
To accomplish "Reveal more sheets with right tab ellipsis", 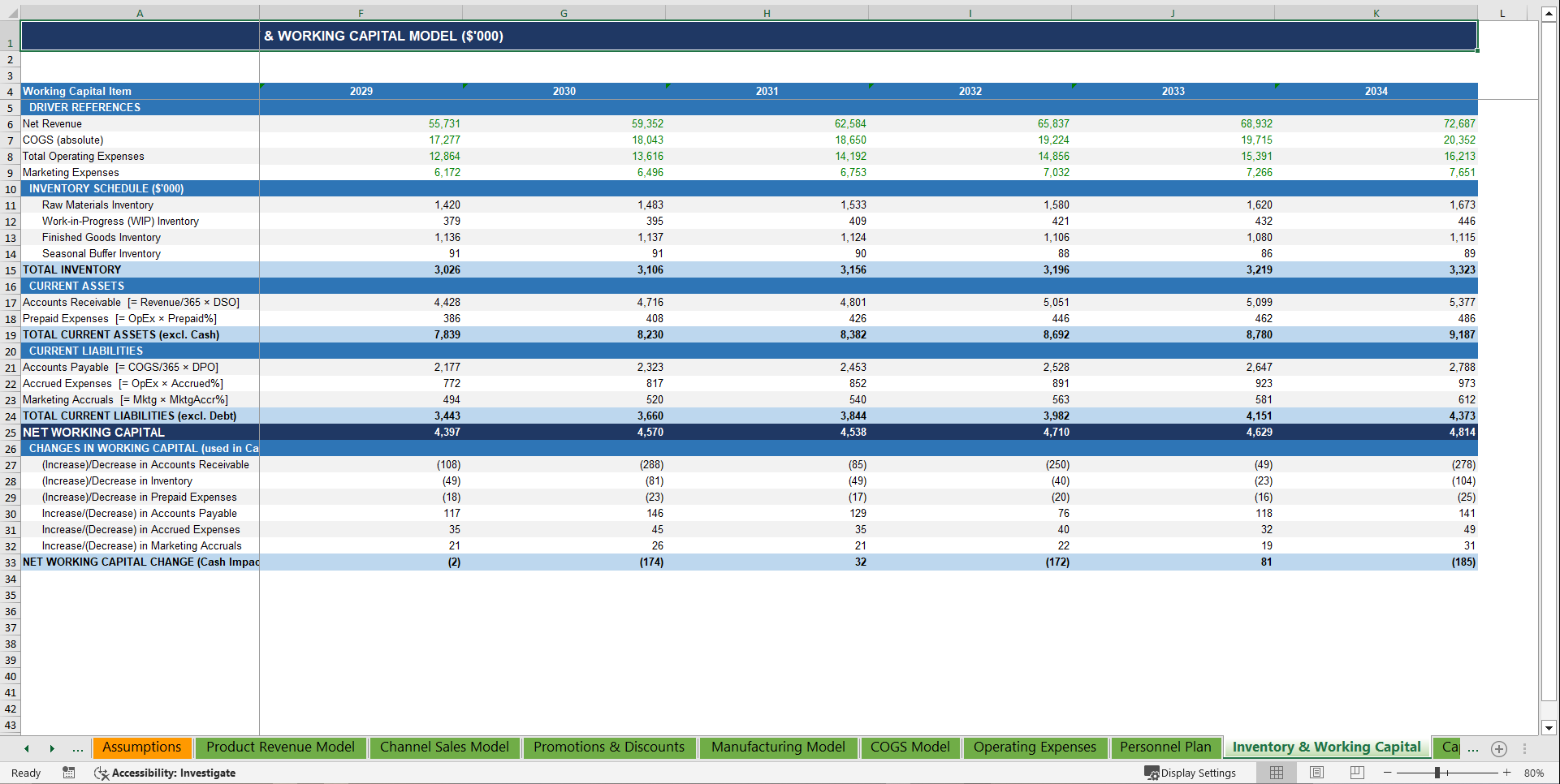I will click(x=1472, y=748).
